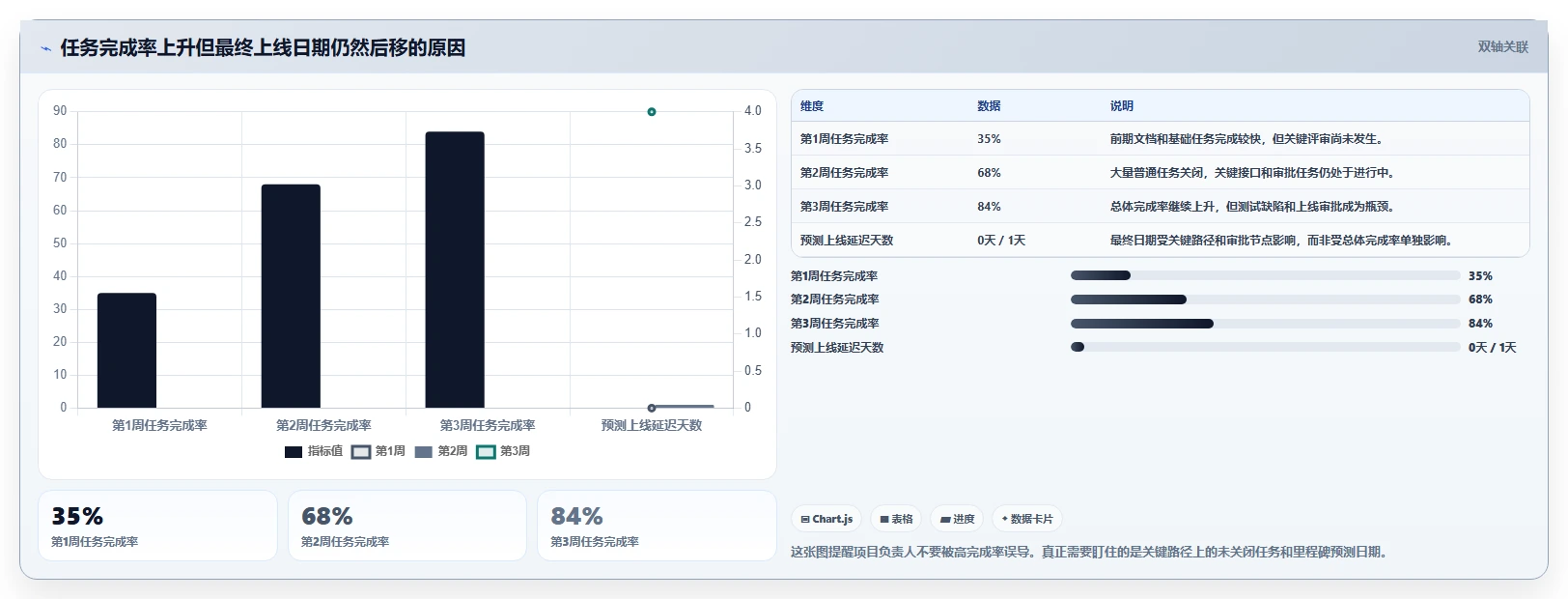Click x-axis label 第3周任务完成率
Image resolution: width=1568 pixels, height=599 pixels.
[x=488, y=426]
